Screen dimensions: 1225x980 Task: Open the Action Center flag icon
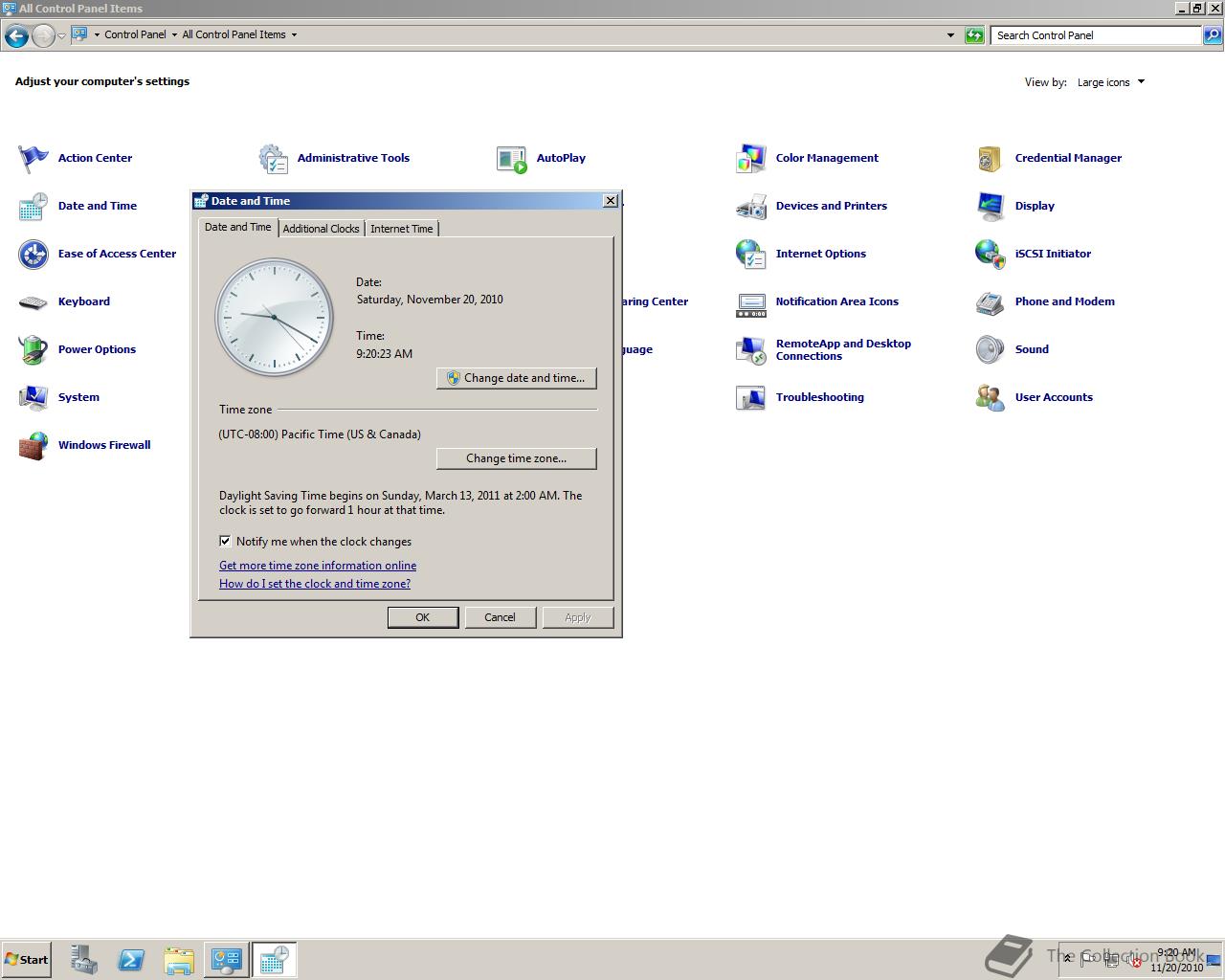[x=33, y=158]
